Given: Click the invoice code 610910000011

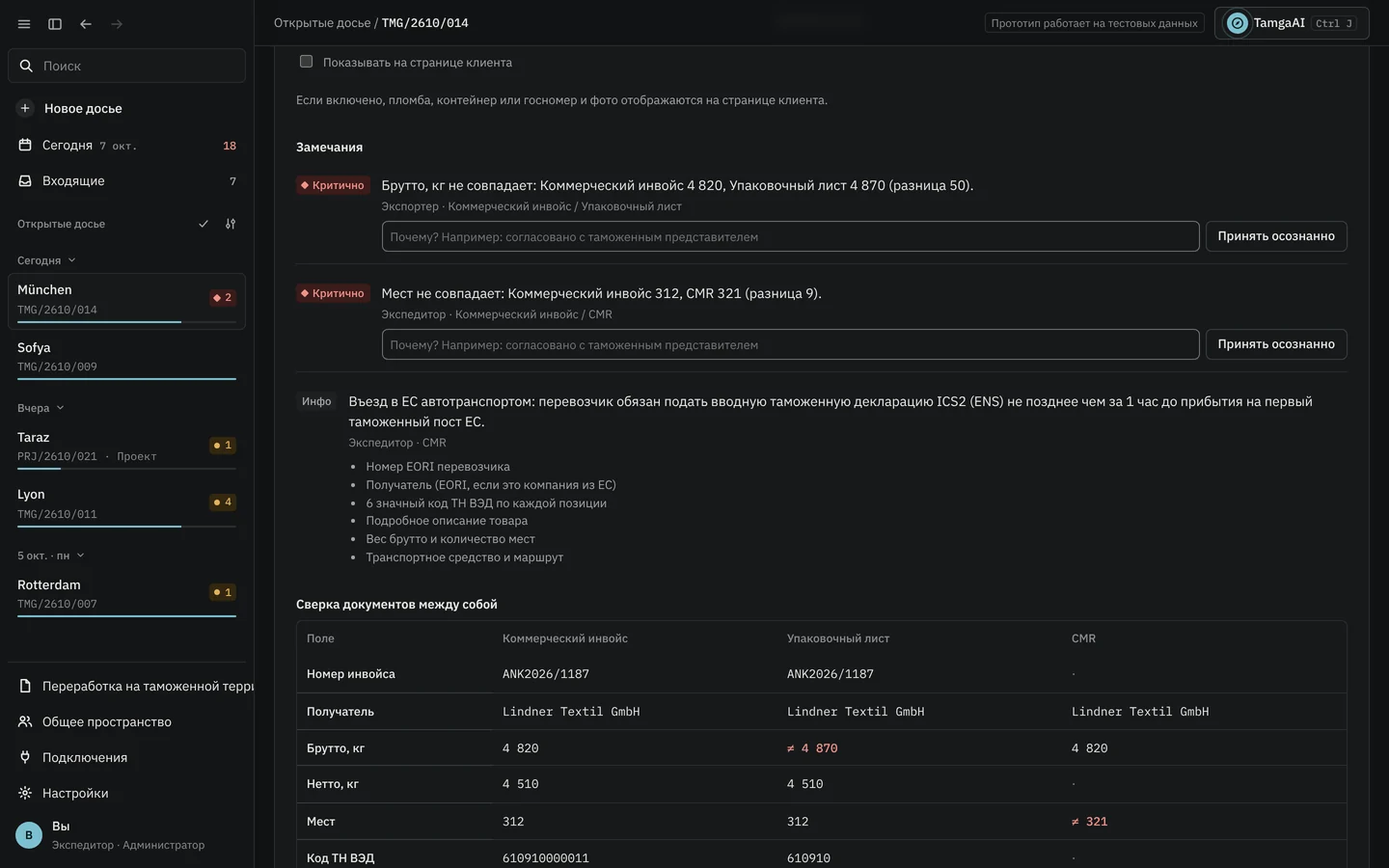Looking at the screenshot, I should pos(546,858).
